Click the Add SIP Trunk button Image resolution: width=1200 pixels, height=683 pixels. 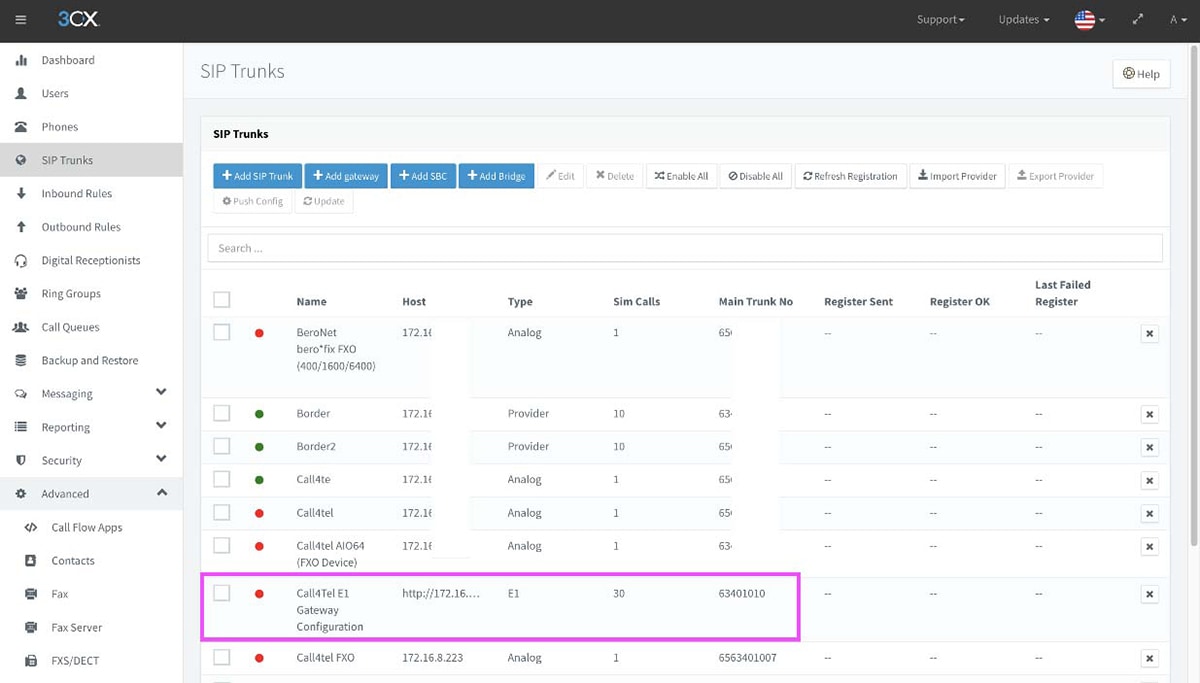[257, 176]
